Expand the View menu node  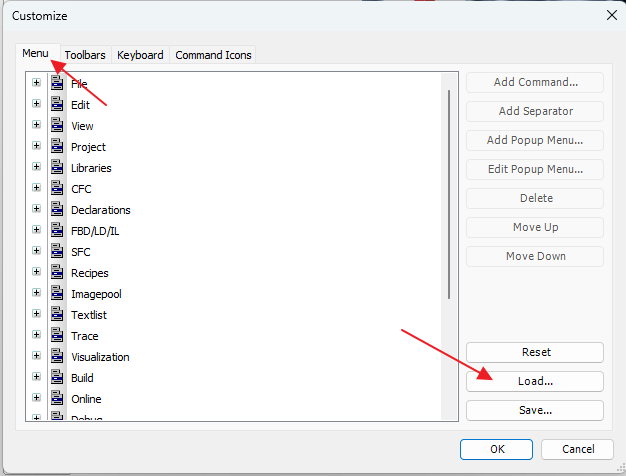coord(36,125)
